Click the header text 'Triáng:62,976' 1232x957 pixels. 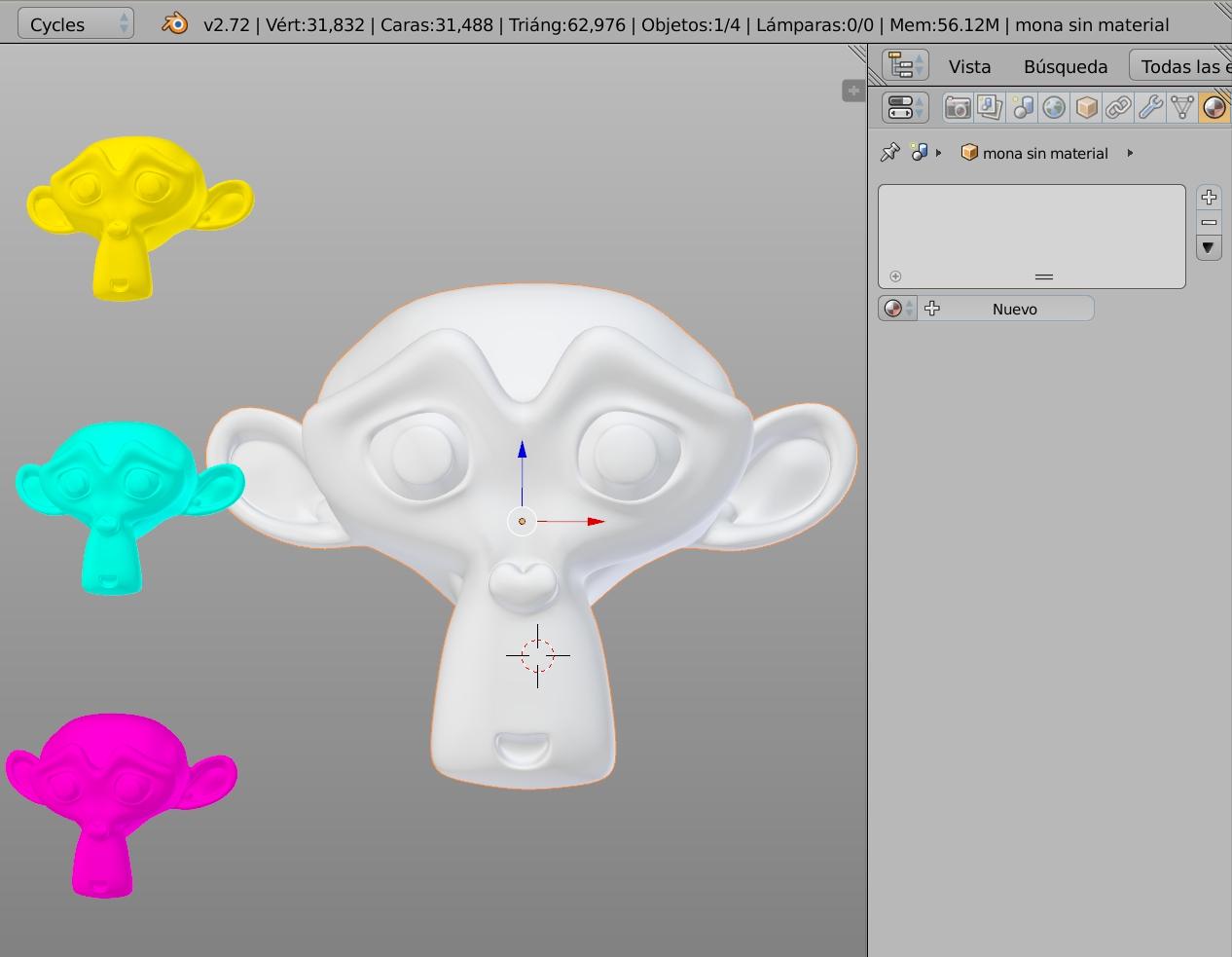pyautogui.click(x=567, y=25)
